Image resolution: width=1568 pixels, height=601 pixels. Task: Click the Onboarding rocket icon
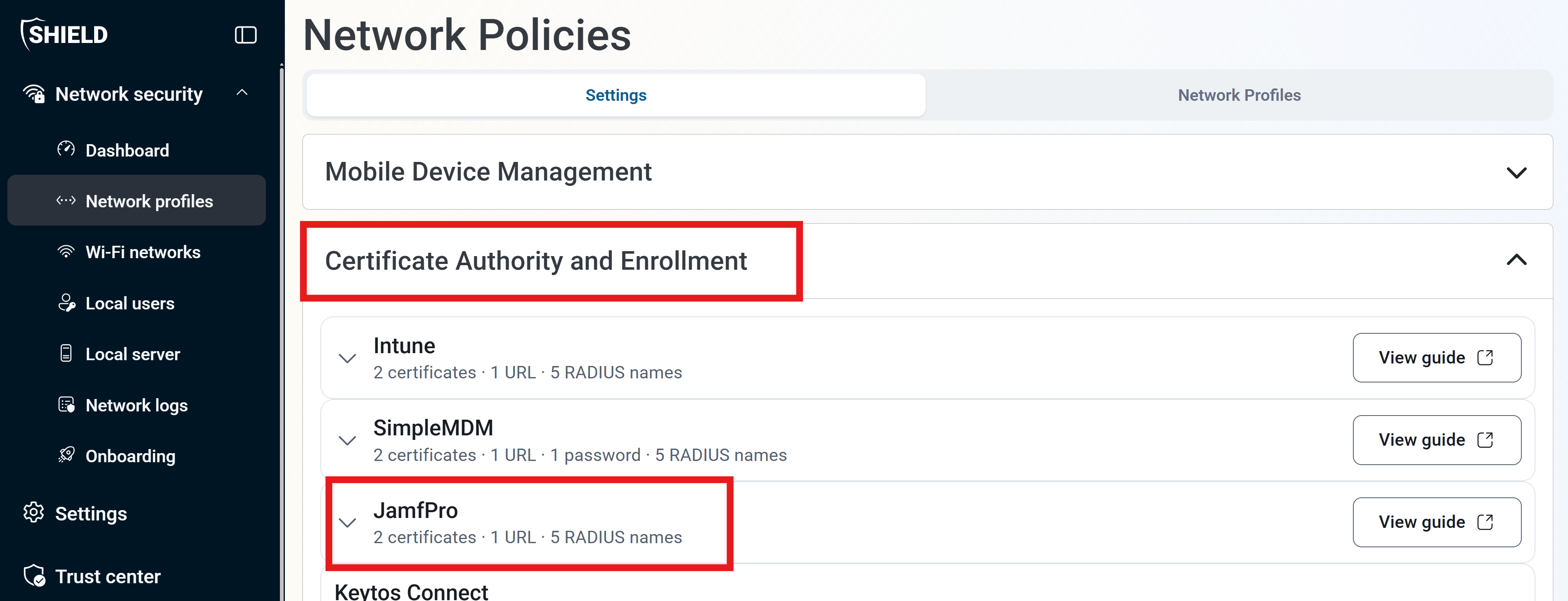tap(66, 455)
